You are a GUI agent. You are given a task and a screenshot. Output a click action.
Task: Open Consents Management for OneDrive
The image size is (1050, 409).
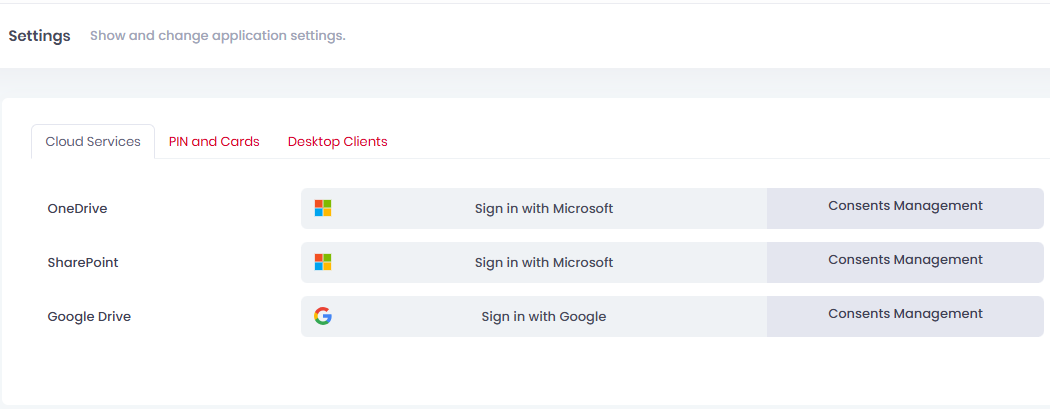(x=905, y=208)
